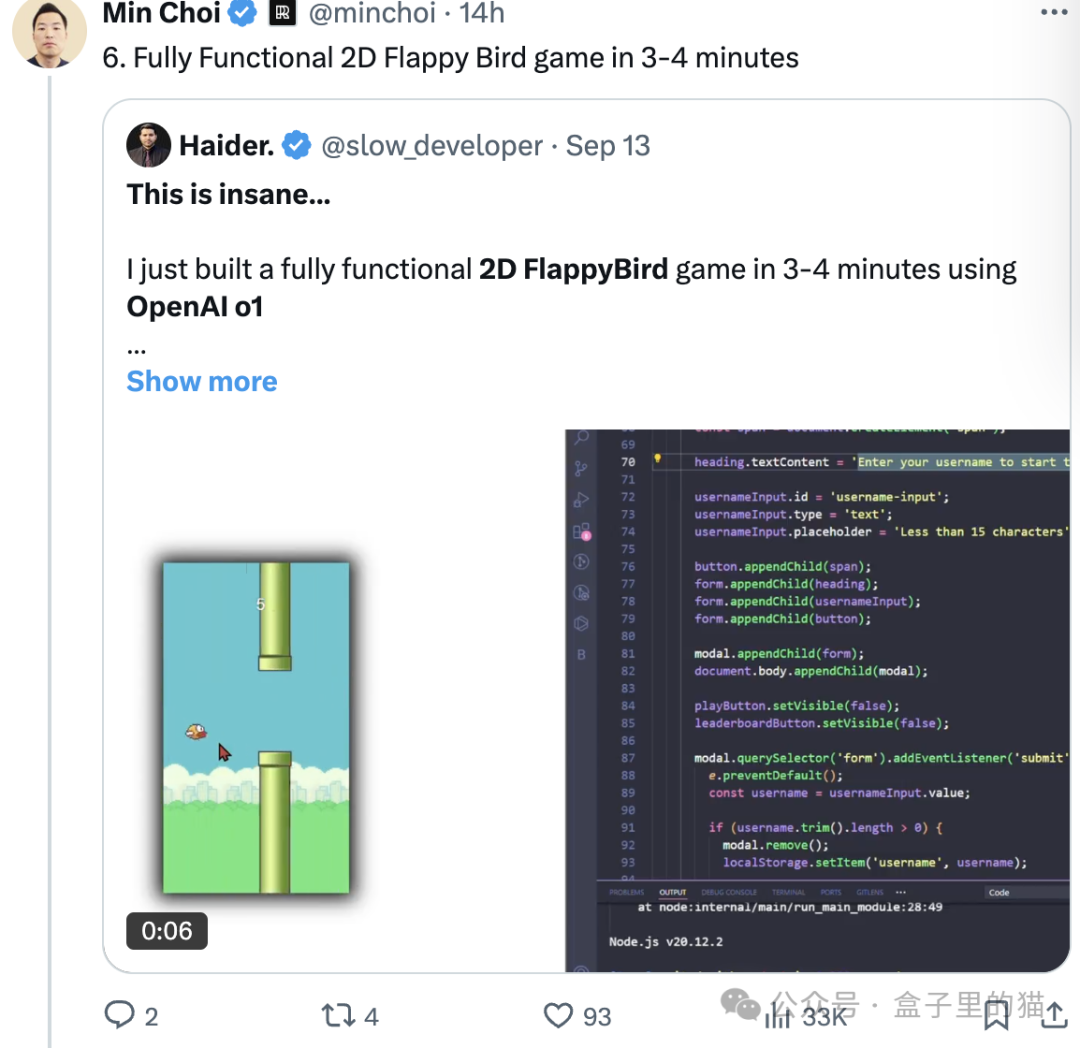Image resolution: width=1080 pixels, height=1048 pixels.
Task: Open @slow_developer profile handle
Action: [x=432, y=146]
